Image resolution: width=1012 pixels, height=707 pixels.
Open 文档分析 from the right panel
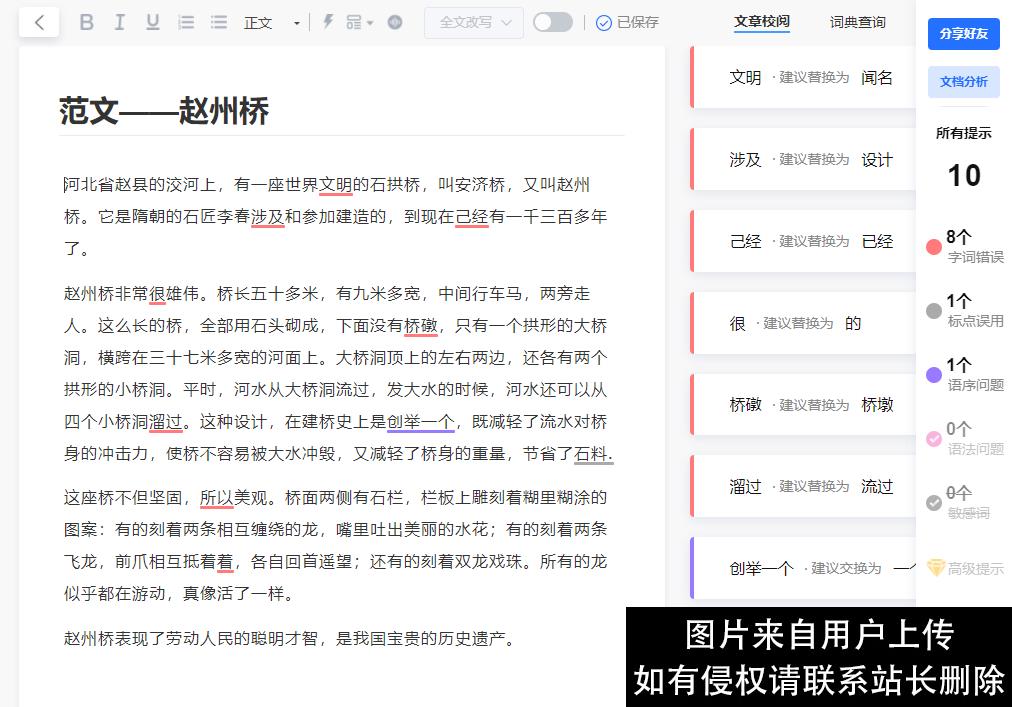click(x=963, y=82)
